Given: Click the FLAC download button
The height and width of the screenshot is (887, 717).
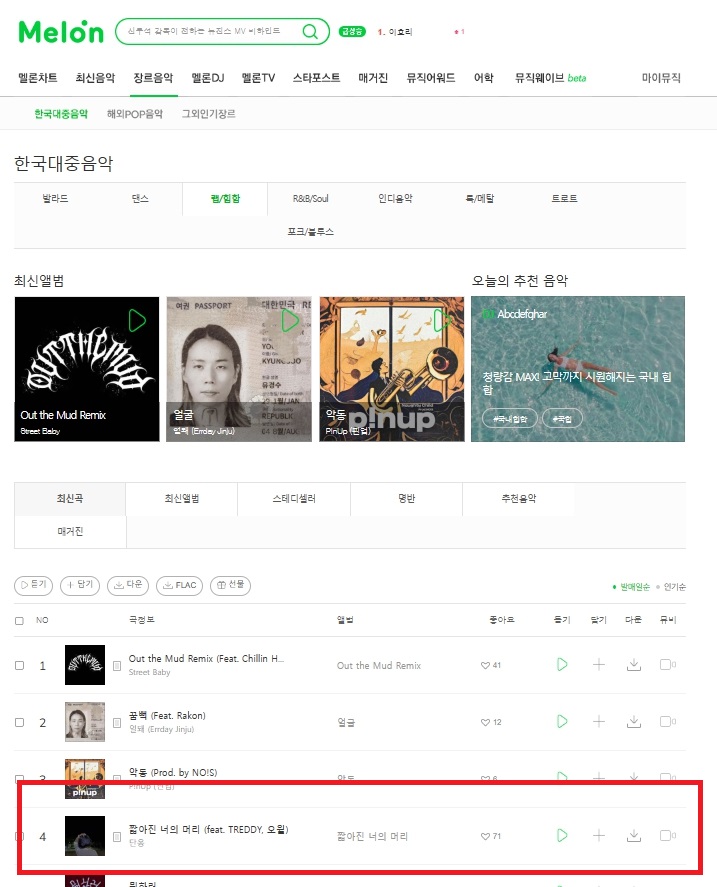Looking at the screenshot, I should click(x=179, y=585).
